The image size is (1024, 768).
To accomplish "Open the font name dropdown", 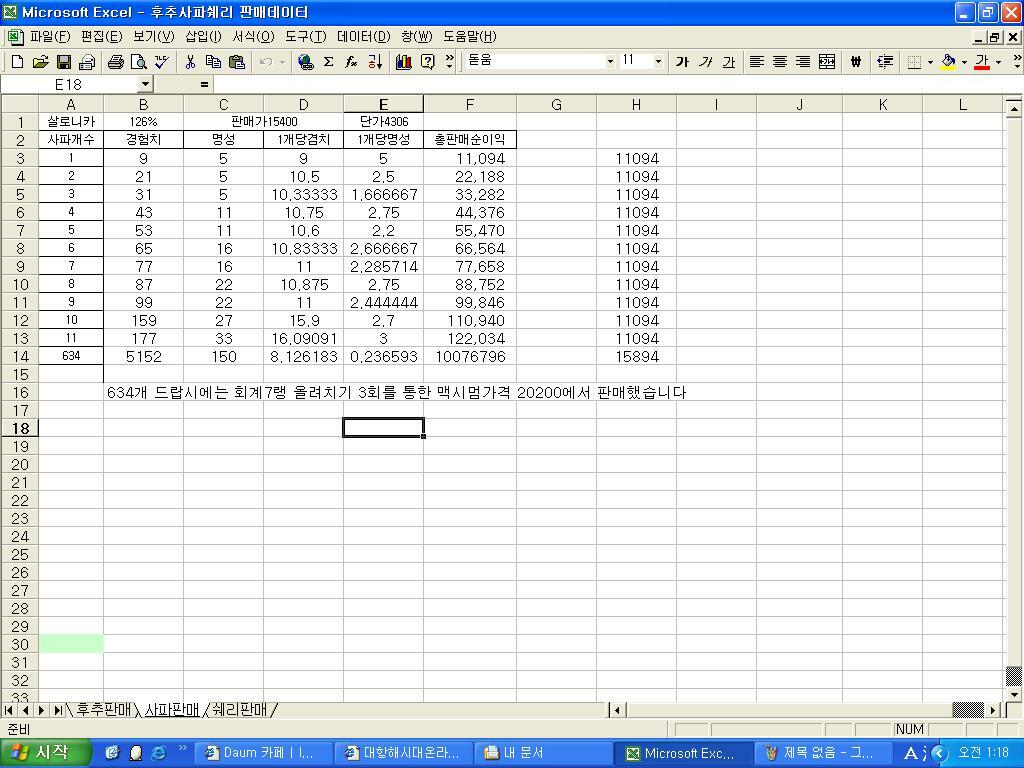I will [x=610, y=61].
